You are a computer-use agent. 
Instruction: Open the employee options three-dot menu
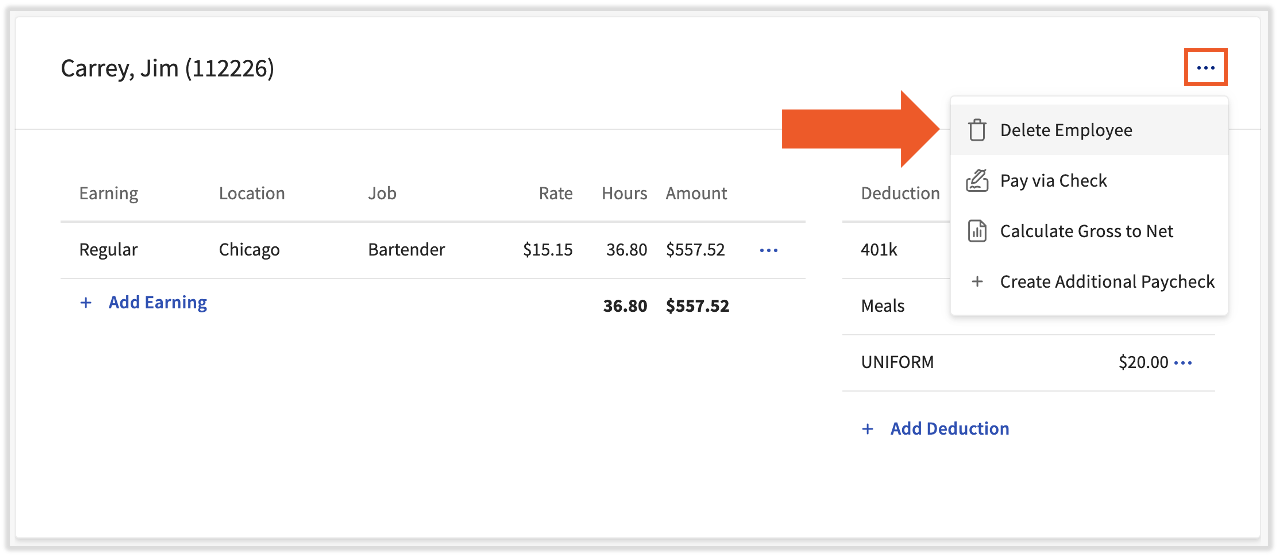(1205, 68)
